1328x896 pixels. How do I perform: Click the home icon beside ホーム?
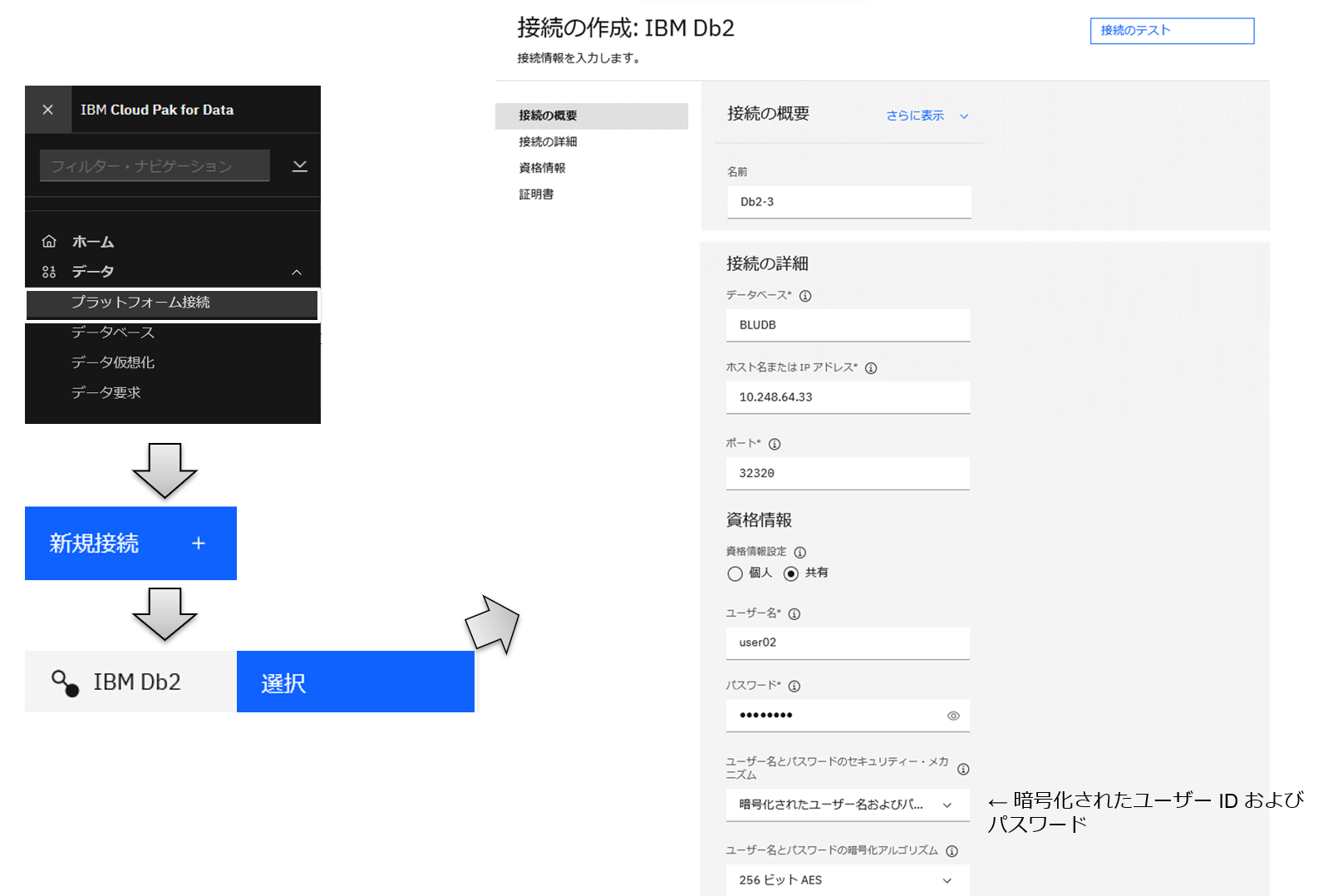(x=49, y=241)
